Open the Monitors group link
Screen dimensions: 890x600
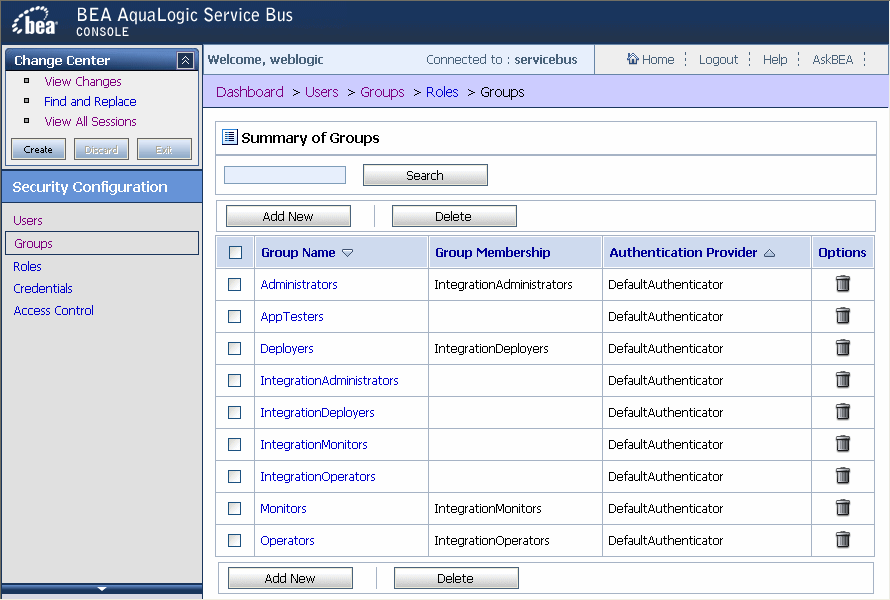coord(283,509)
